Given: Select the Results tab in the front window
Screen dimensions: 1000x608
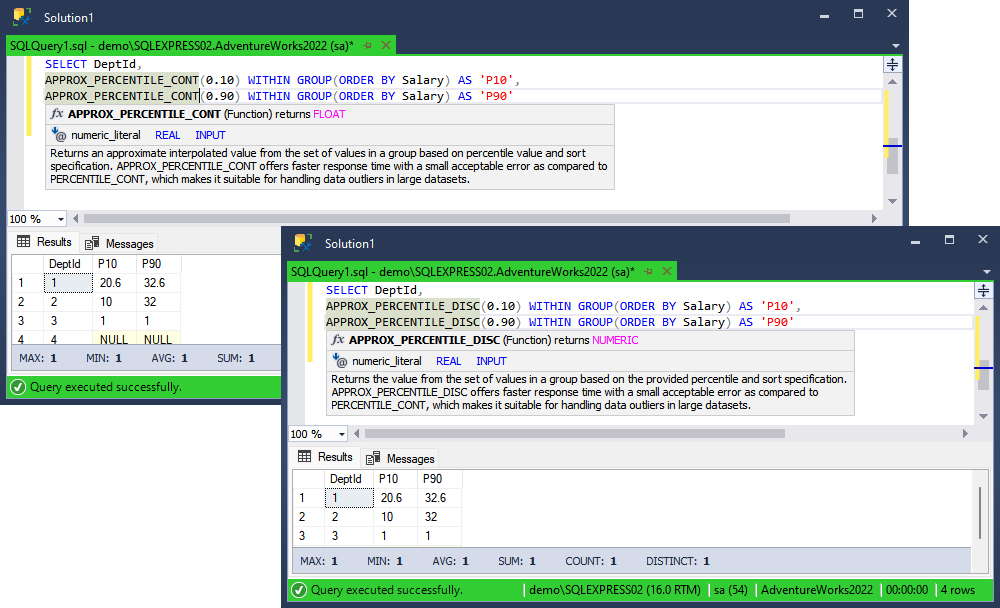Looking at the screenshot, I should point(325,457).
